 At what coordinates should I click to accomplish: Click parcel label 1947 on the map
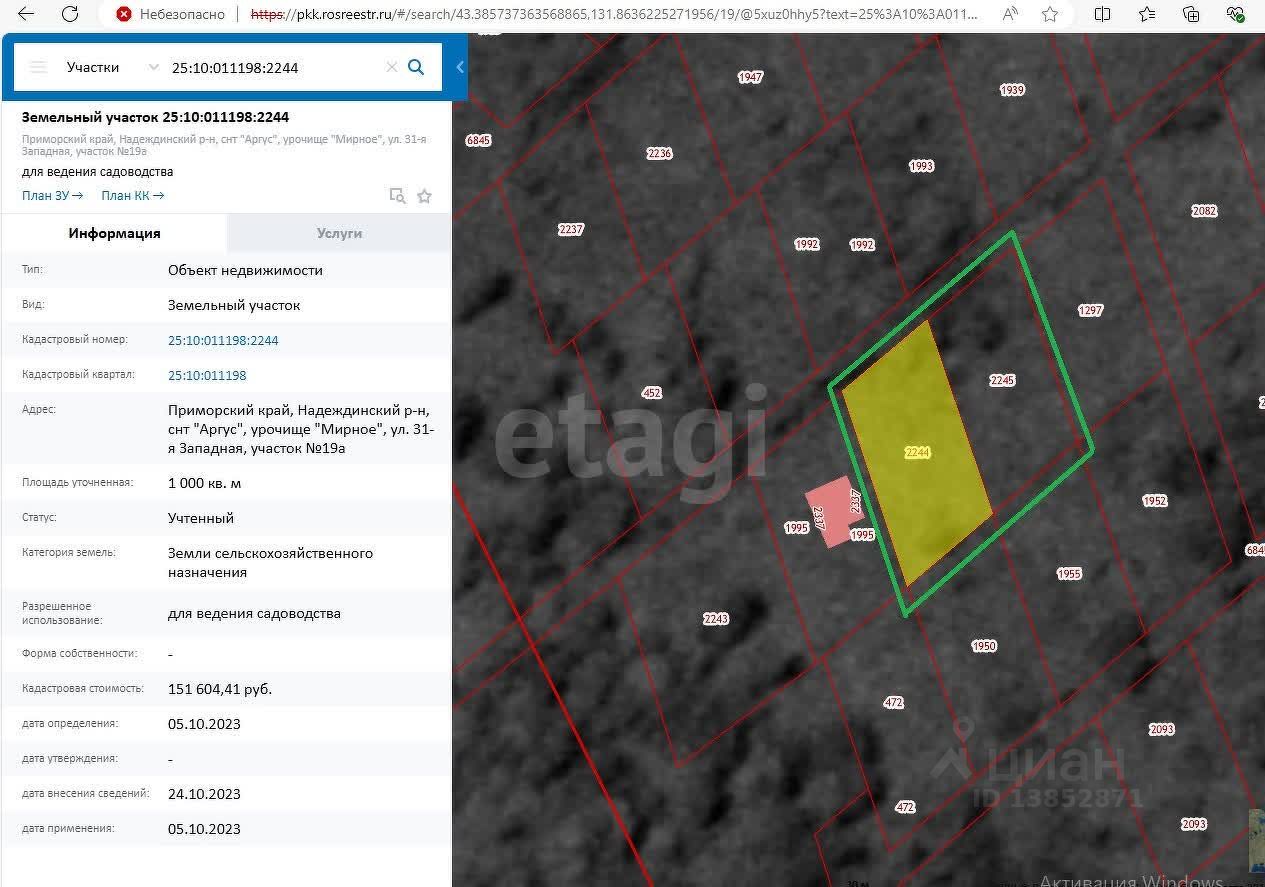[750, 77]
